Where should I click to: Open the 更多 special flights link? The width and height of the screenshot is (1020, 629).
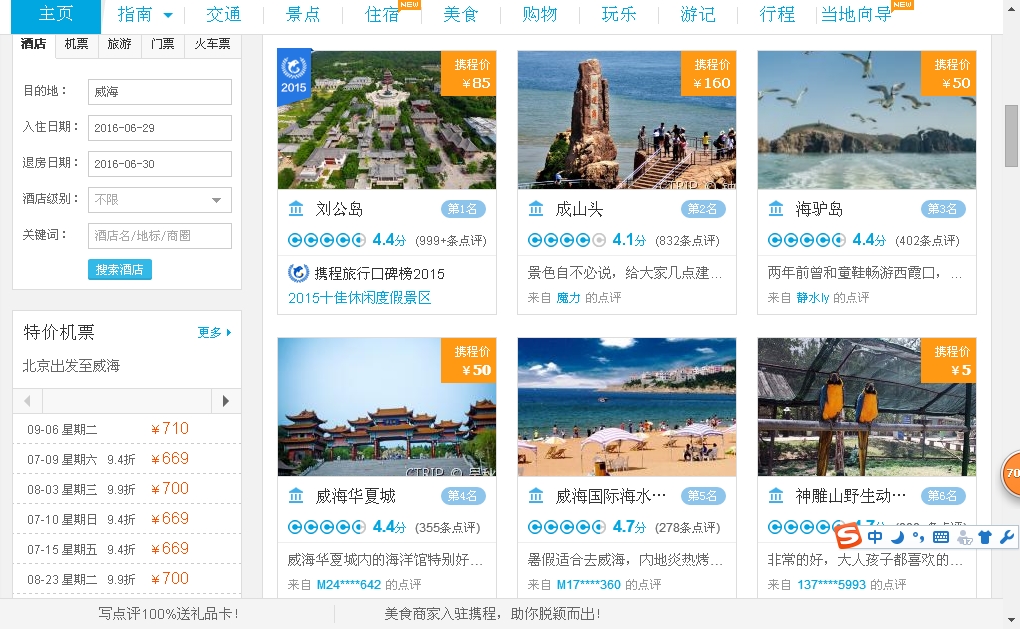point(214,333)
